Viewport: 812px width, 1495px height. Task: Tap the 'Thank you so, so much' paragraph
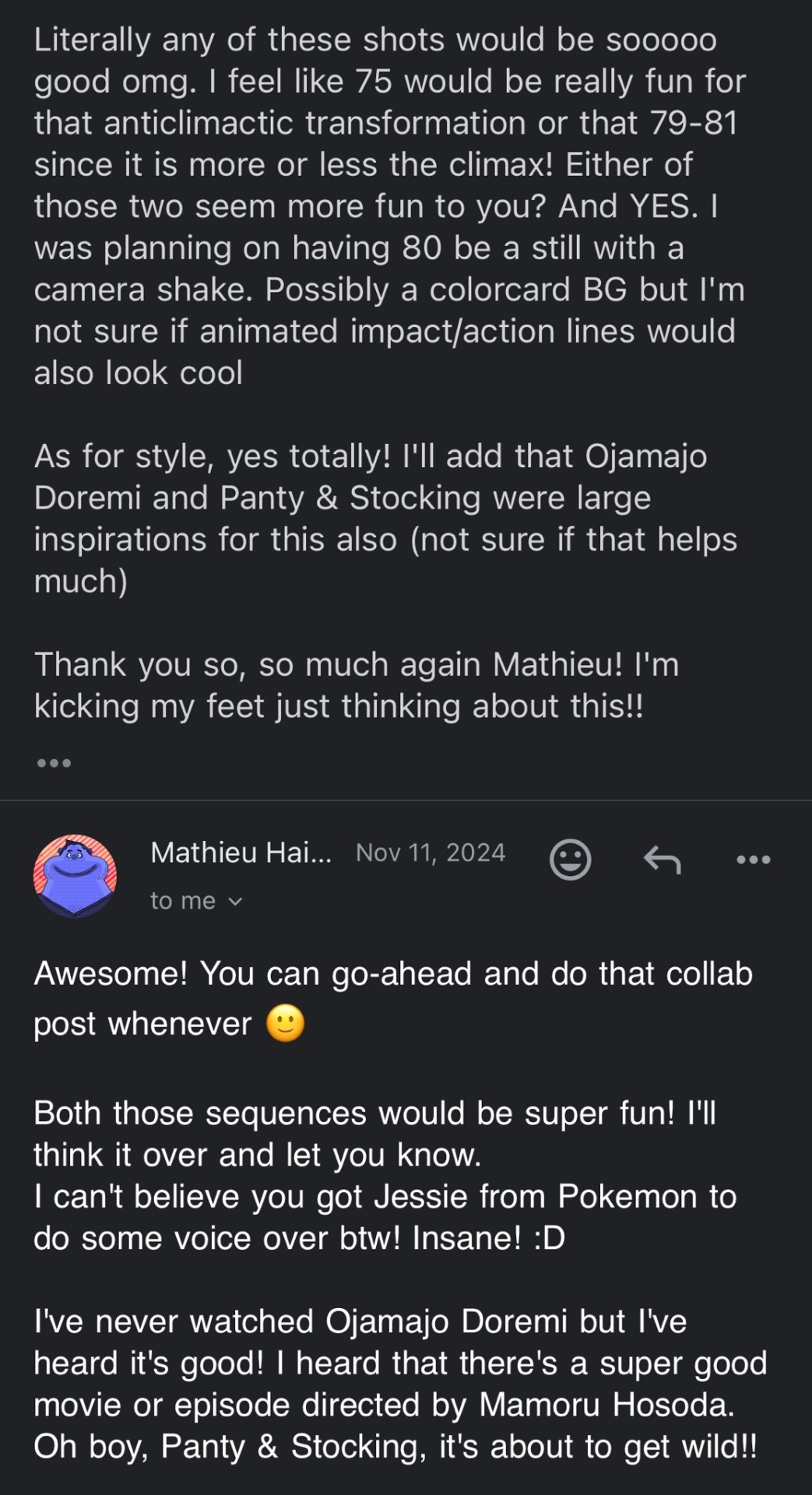click(x=356, y=685)
